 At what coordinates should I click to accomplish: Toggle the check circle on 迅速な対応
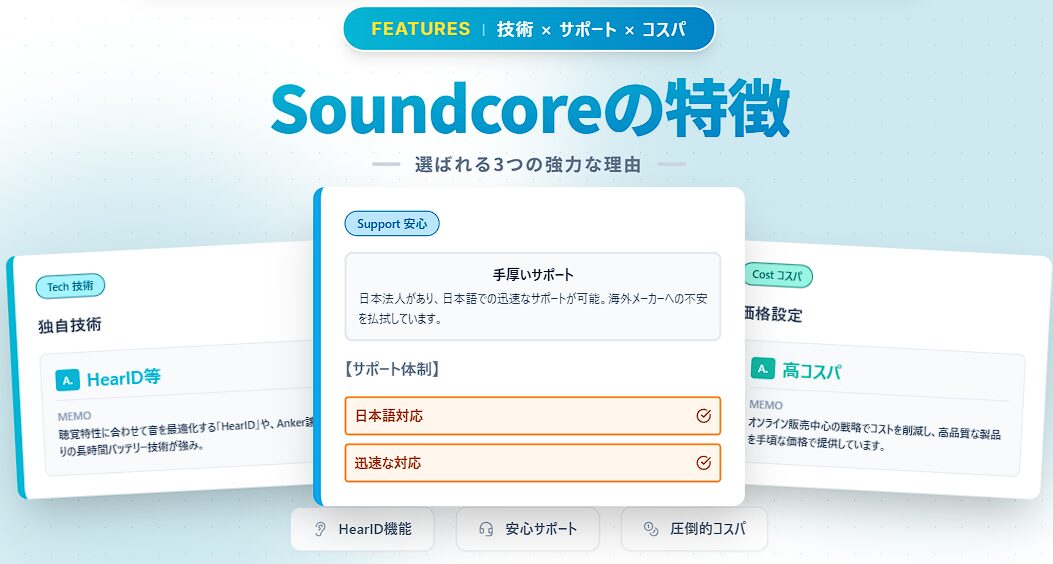coord(703,463)
